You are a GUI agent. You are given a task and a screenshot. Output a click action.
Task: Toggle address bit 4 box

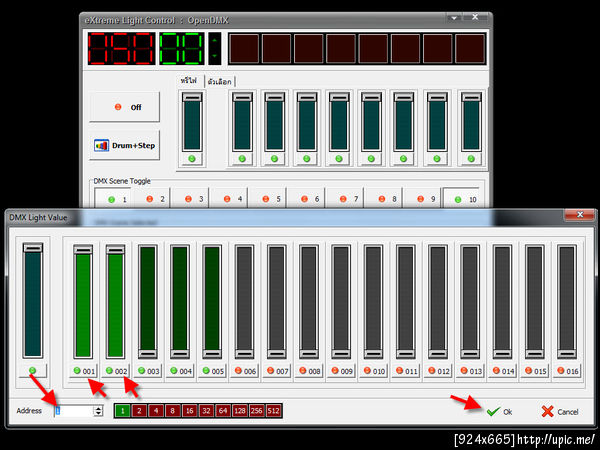156,411
